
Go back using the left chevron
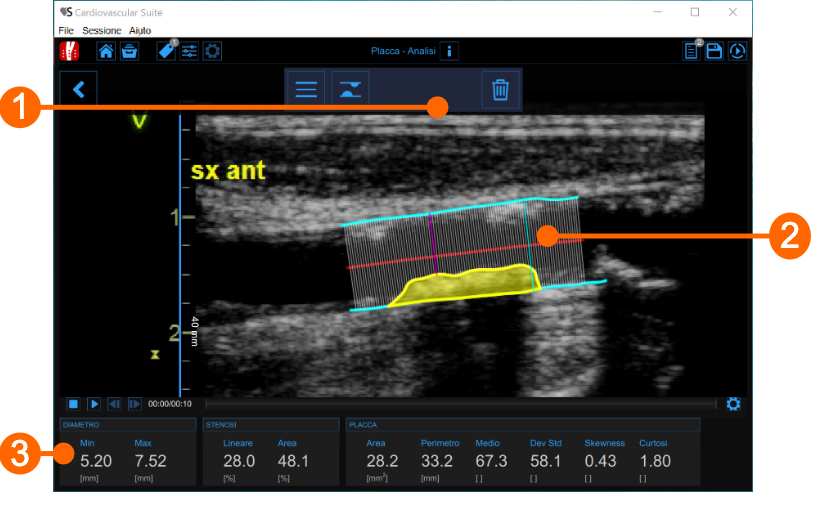tap(78, 89)
